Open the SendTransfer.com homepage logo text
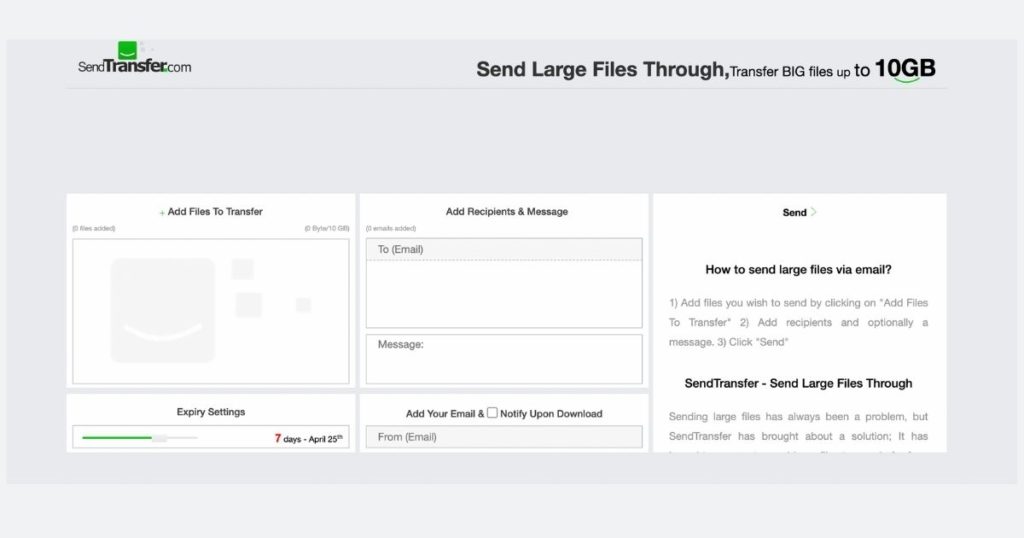 coord(135,67)
